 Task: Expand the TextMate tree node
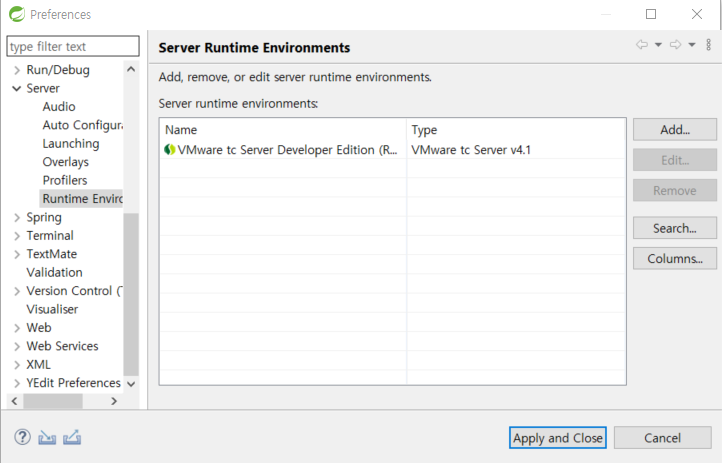[17, 254]
